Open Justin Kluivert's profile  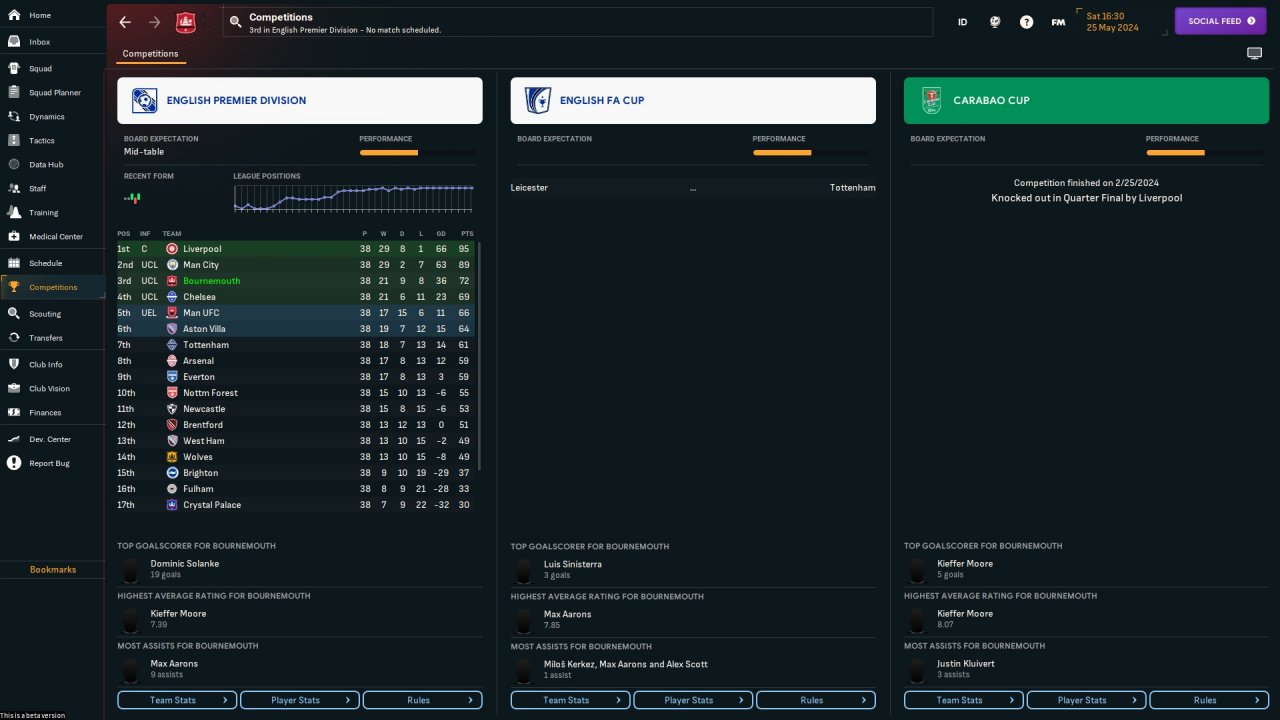pyautogui.click(x=966, y=664)
